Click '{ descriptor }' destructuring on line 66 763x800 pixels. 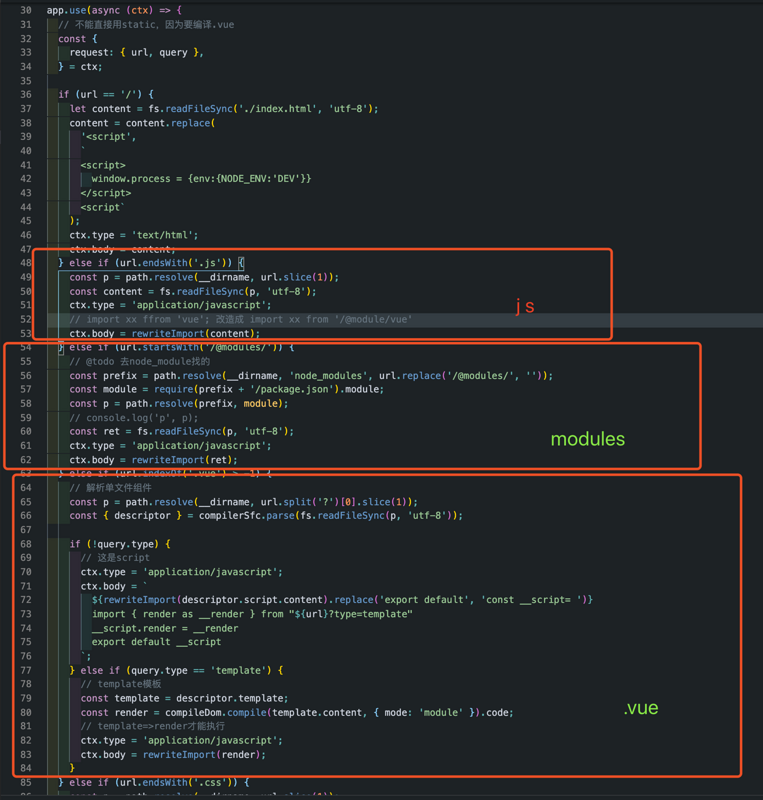point(142,516)
